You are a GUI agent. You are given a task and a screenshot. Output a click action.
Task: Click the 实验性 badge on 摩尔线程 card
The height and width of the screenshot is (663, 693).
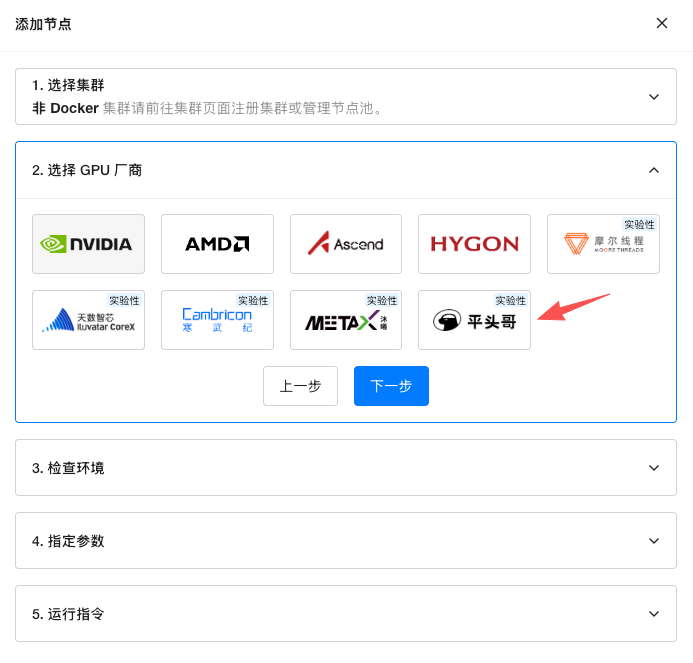[639, 225]
